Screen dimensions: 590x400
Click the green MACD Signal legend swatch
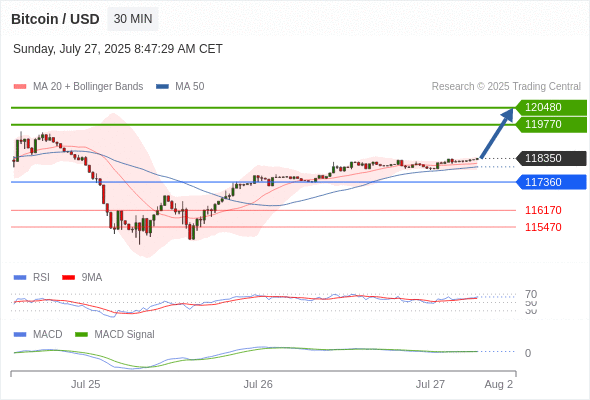(x=81, y=335)
